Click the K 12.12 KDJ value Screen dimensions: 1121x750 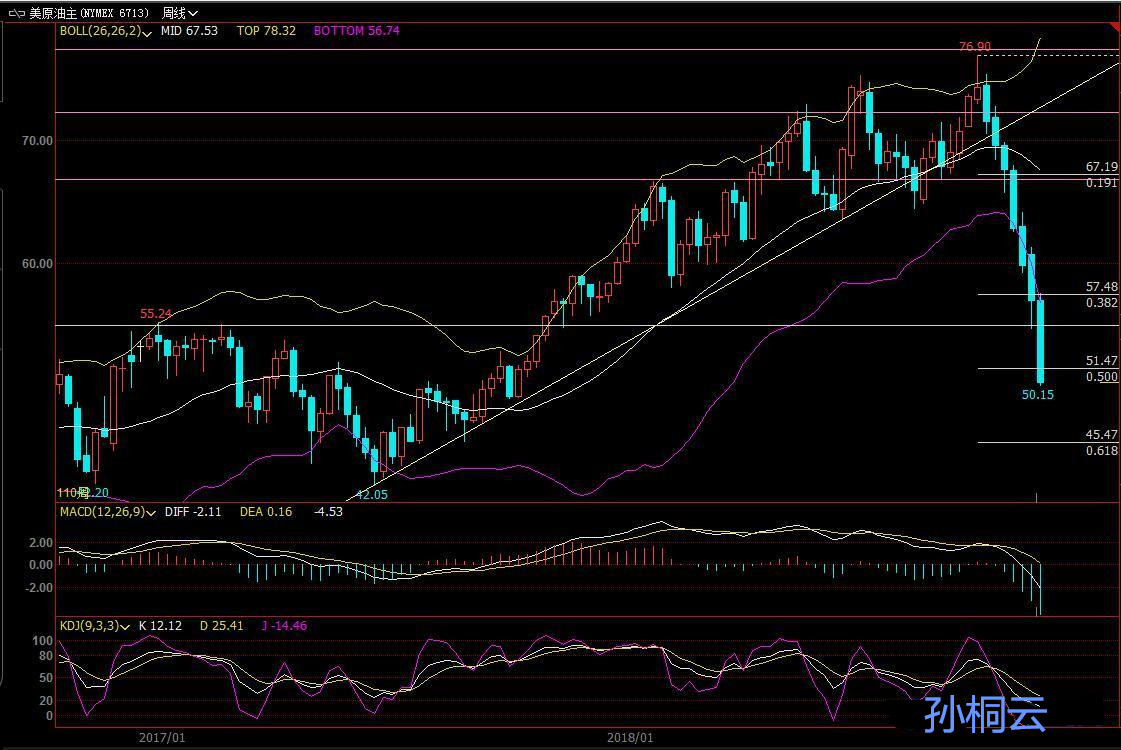click(160, 626)
